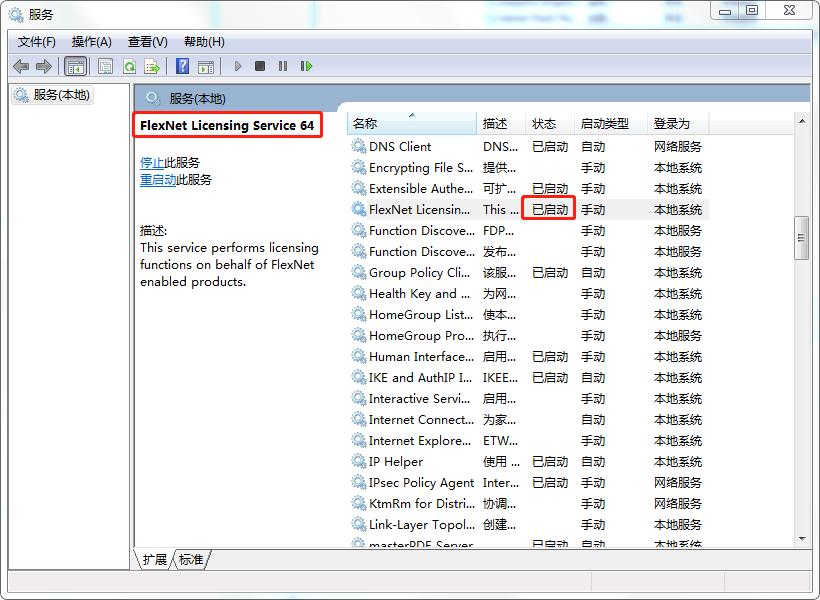820x600 pixels.
Task: Toggle the console tree panel icon
Action: (x=75, y=66)
